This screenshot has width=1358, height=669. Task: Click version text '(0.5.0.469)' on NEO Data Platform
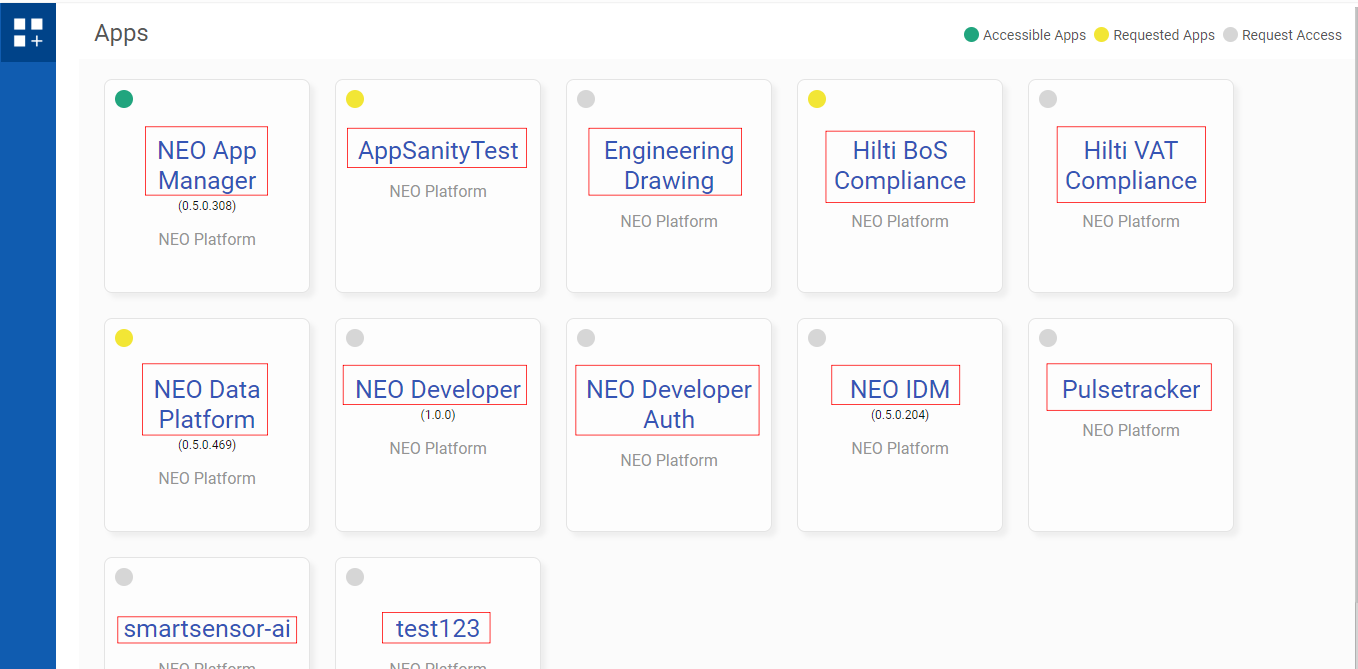coord(207,445)
